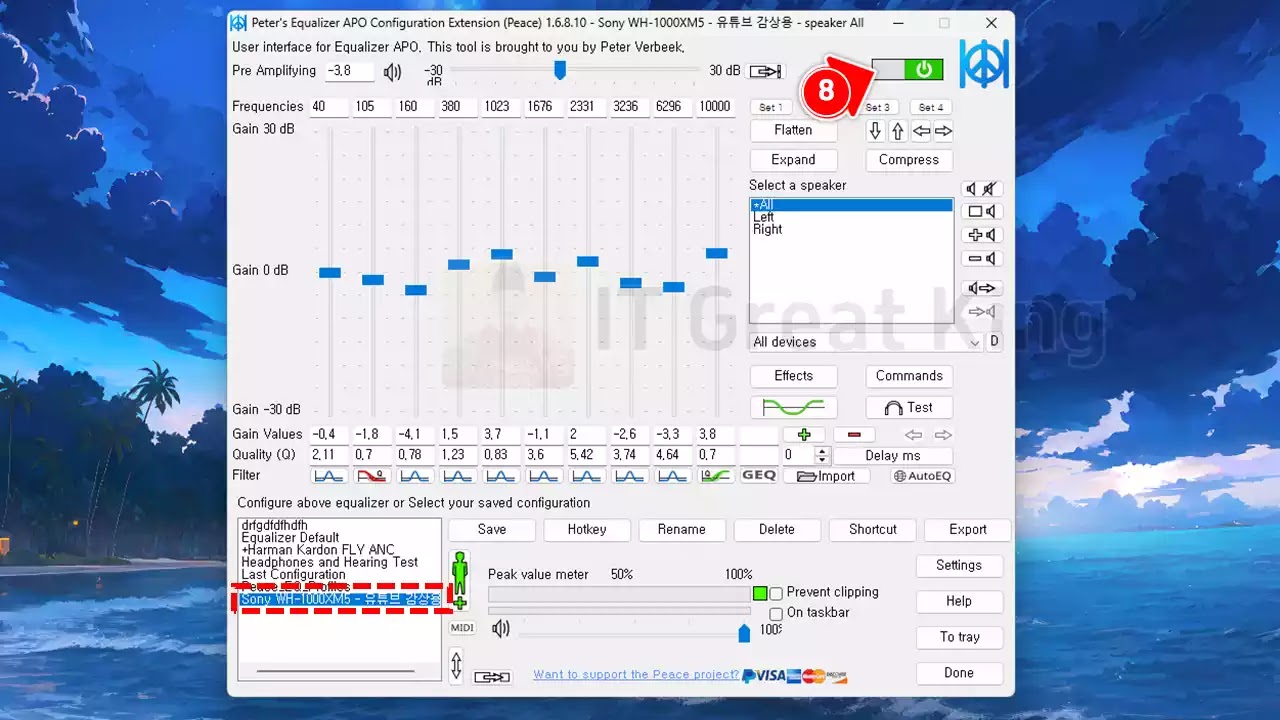
Task: Shift frequencies right with right arrow
Action: coord(943,131)
